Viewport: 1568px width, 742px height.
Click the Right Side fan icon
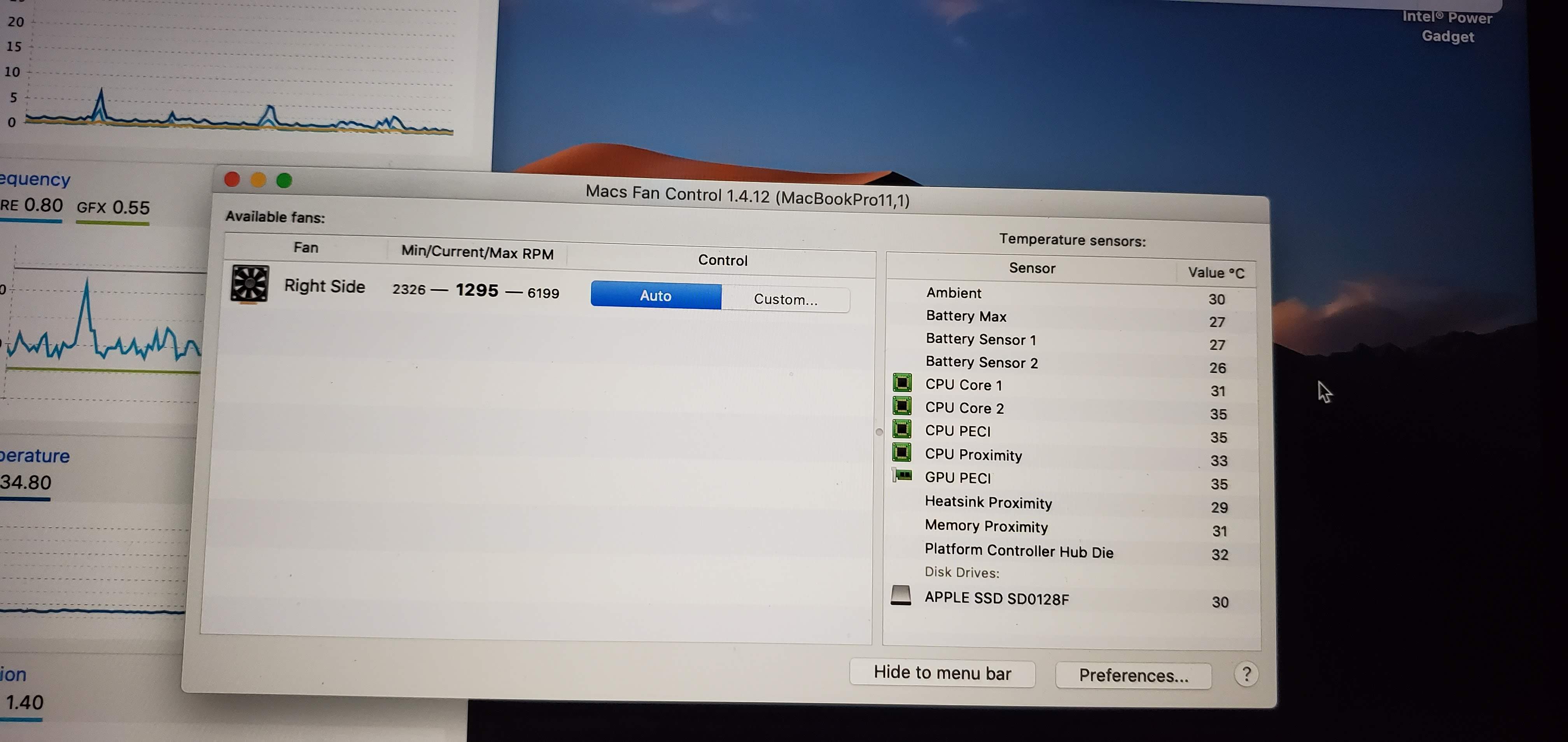coord(250,283)
